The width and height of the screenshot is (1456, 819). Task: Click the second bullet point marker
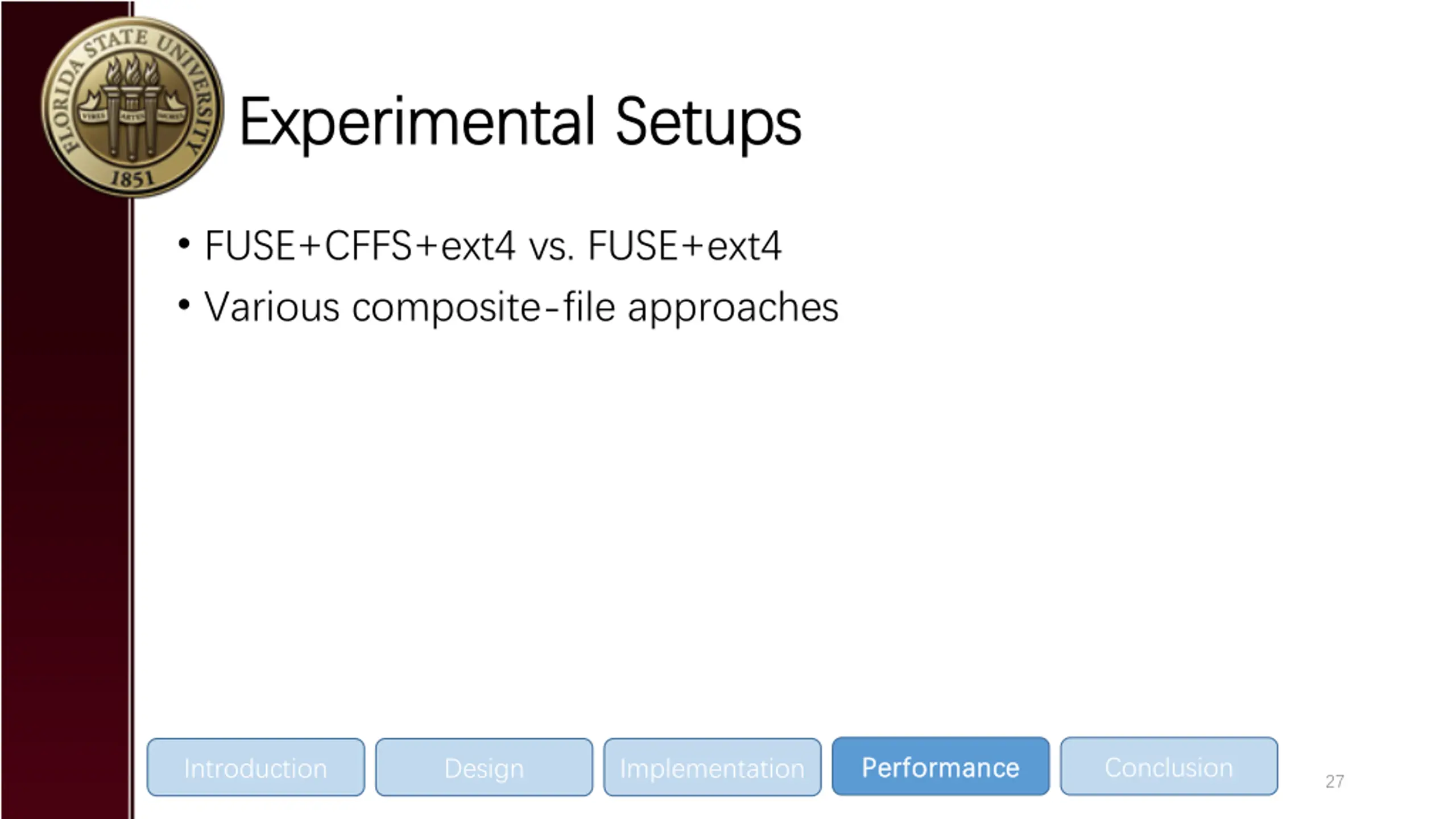coord(183,305)
